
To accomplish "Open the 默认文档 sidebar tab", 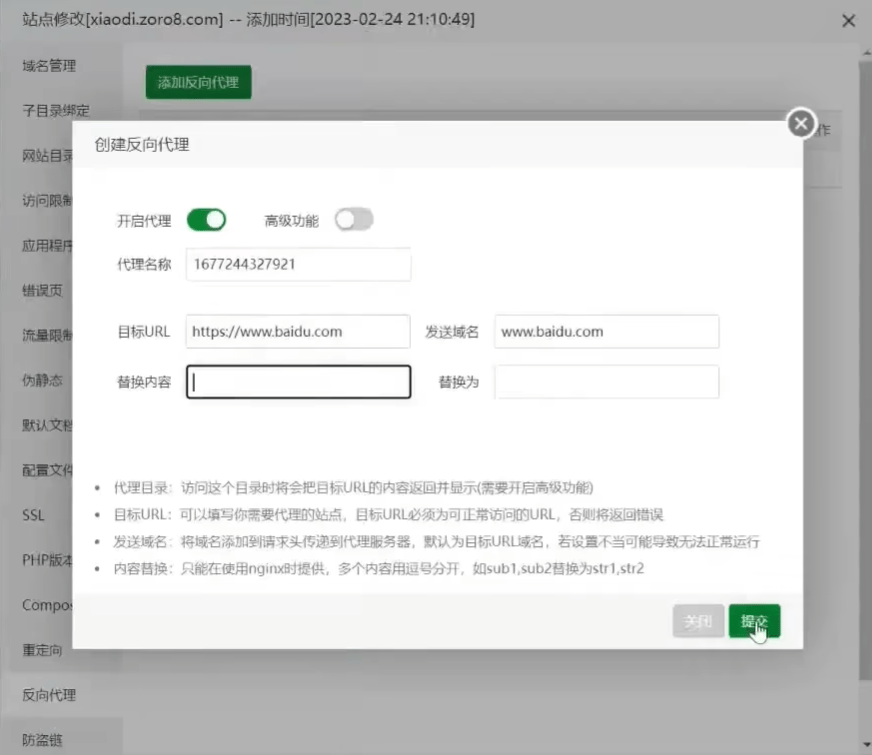I will pos(48,425).
